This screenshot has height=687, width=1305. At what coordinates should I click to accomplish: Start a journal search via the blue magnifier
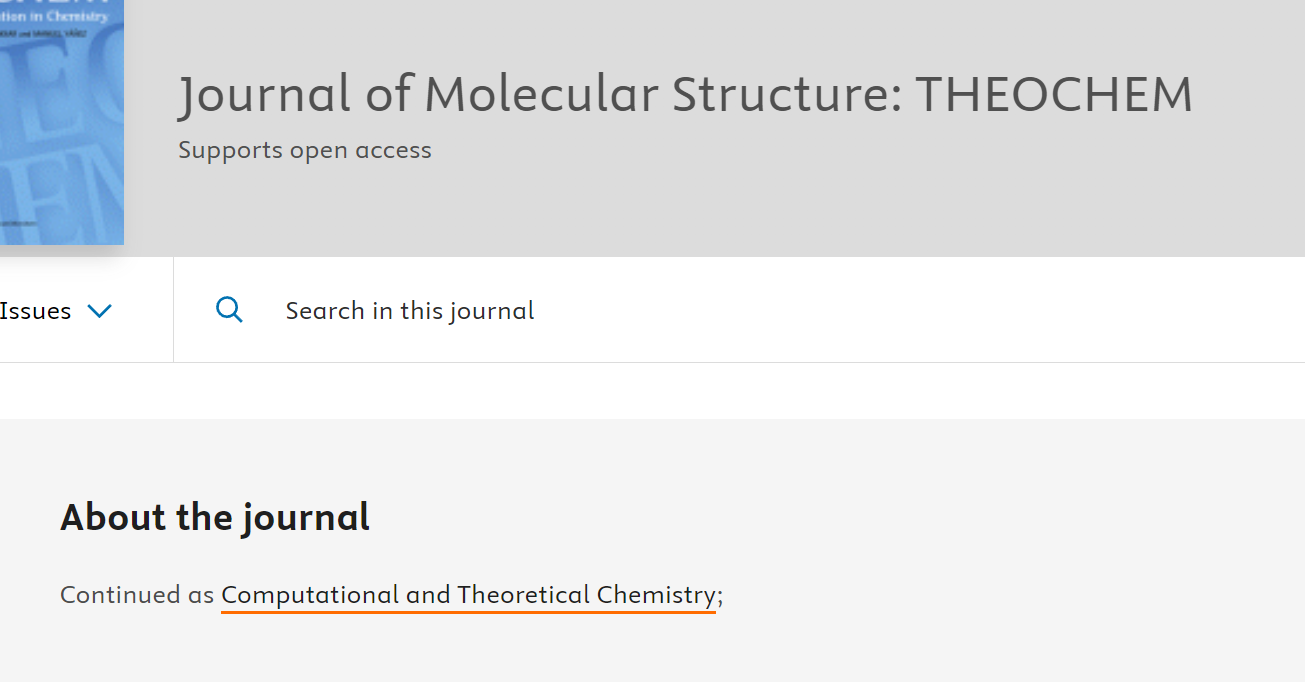[229, 310]
